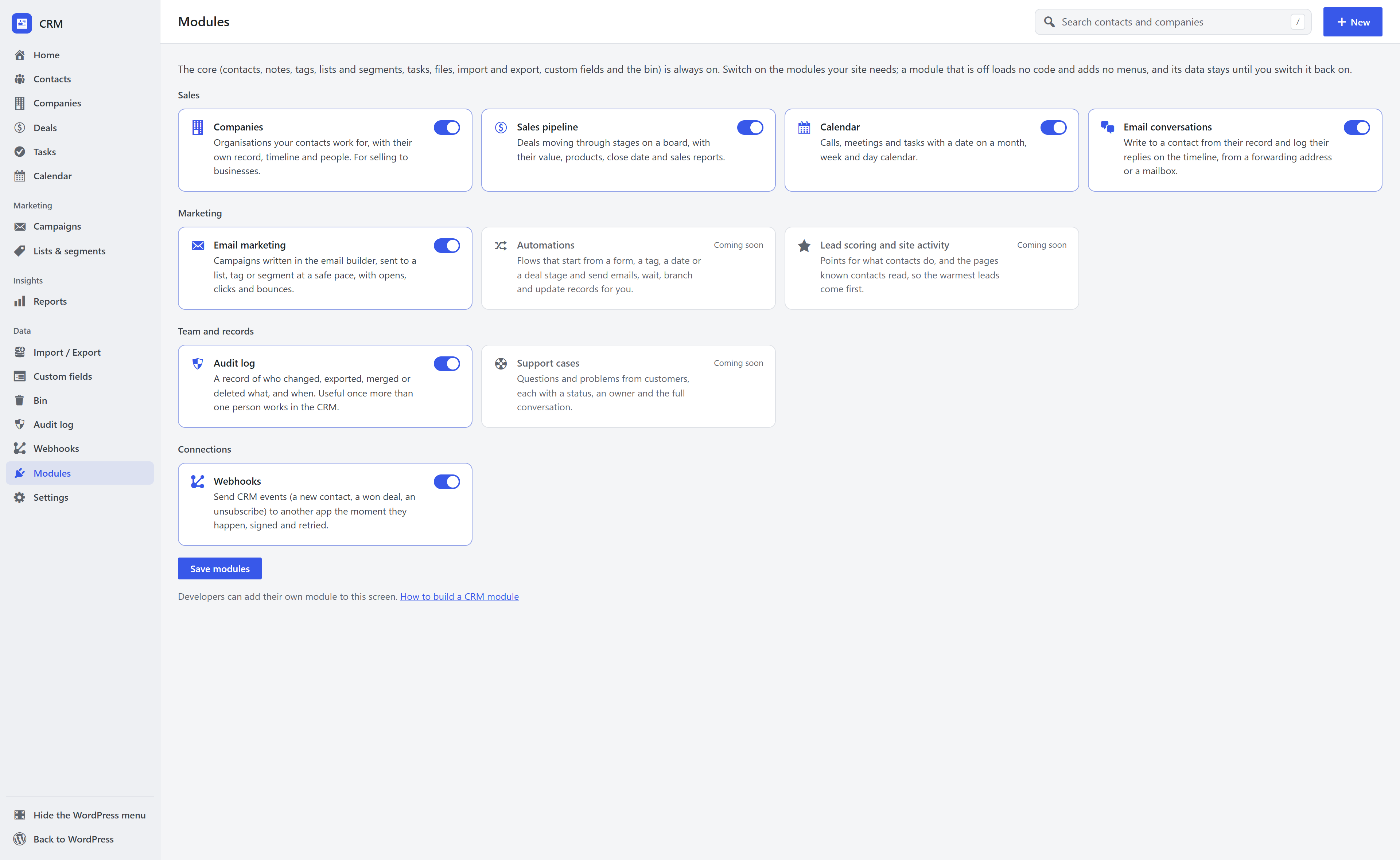Click the Bin trash icon in sidebar
1400x860 pixels.
tap(20, 400)
